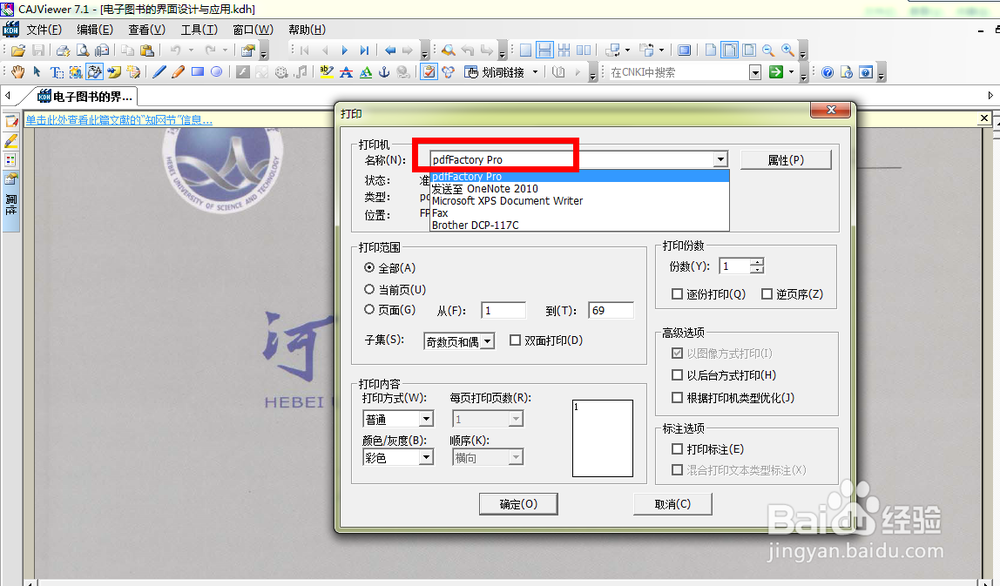
Task: Click the blue Help question mark icon
Action: click(827, 72)
